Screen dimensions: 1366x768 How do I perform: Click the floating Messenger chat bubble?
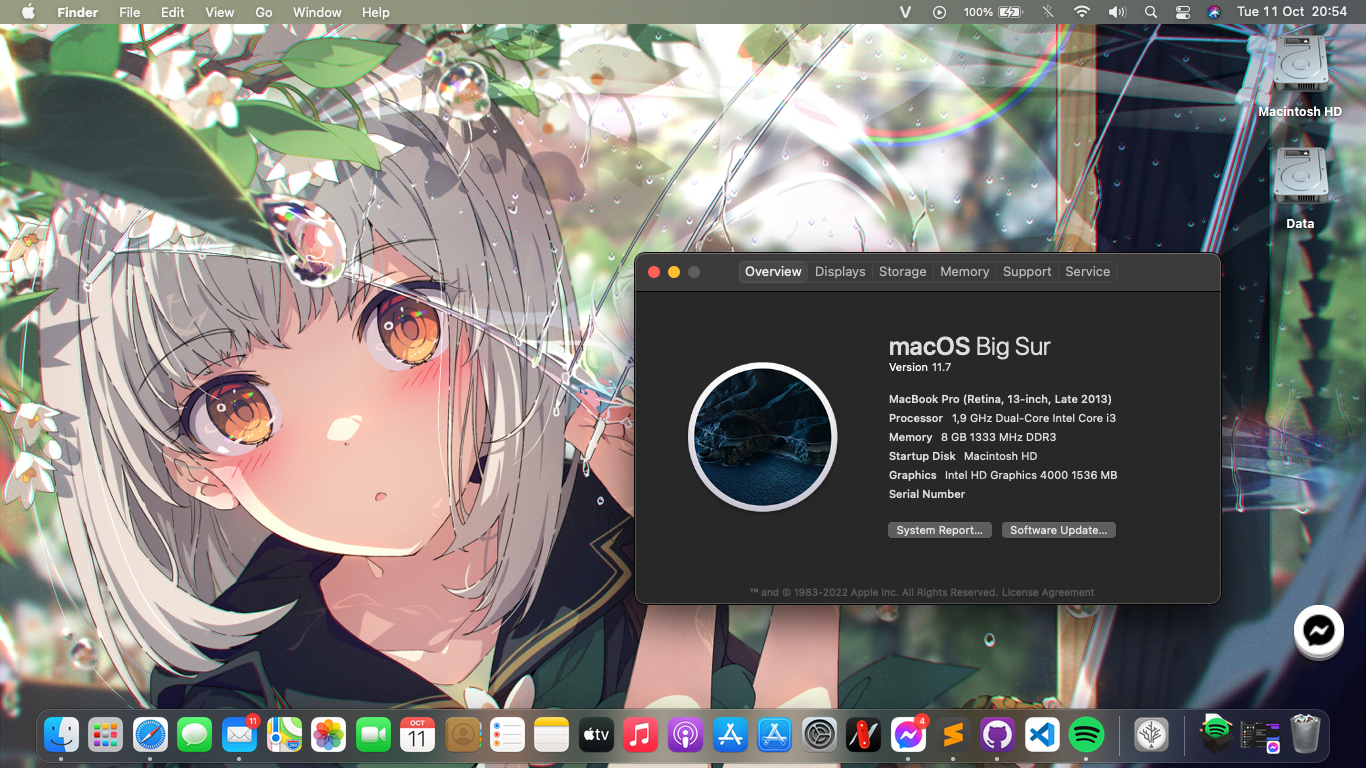1318,631
